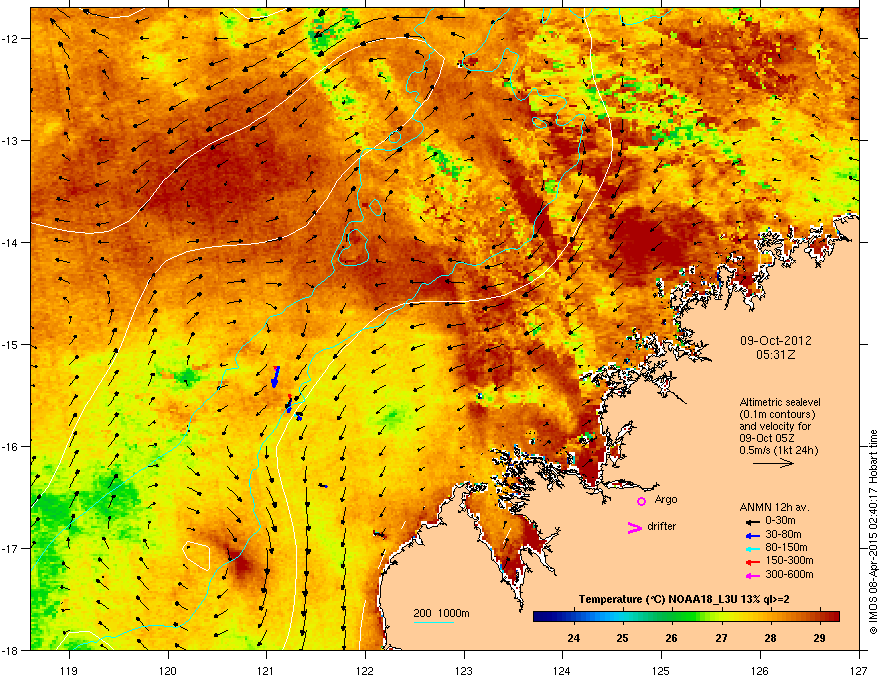The image size is (880, 680).
Task: Click the 'and velocity for' legend line
Action: point(774,426)
